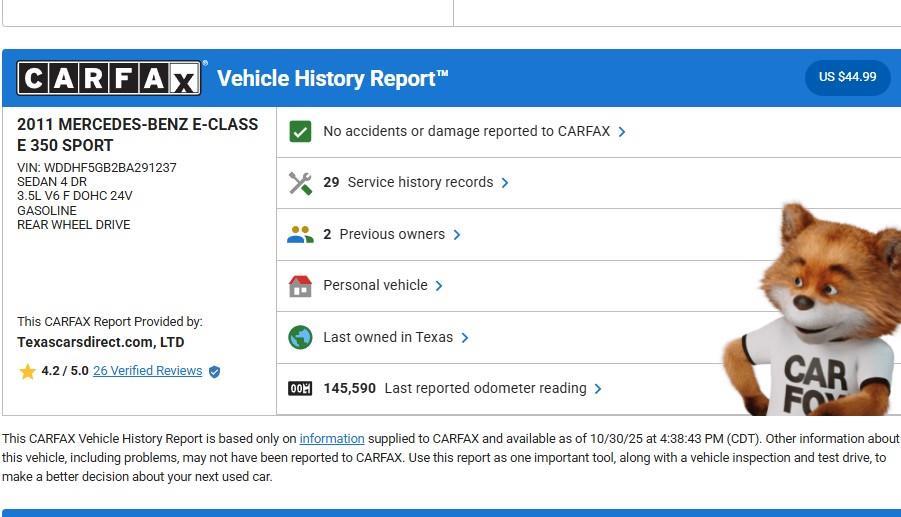Image resolution: width=901 pixels, height=517 pixels.
Task: Expand the personal vehicle chevron
Action: [x=439, y=286]
